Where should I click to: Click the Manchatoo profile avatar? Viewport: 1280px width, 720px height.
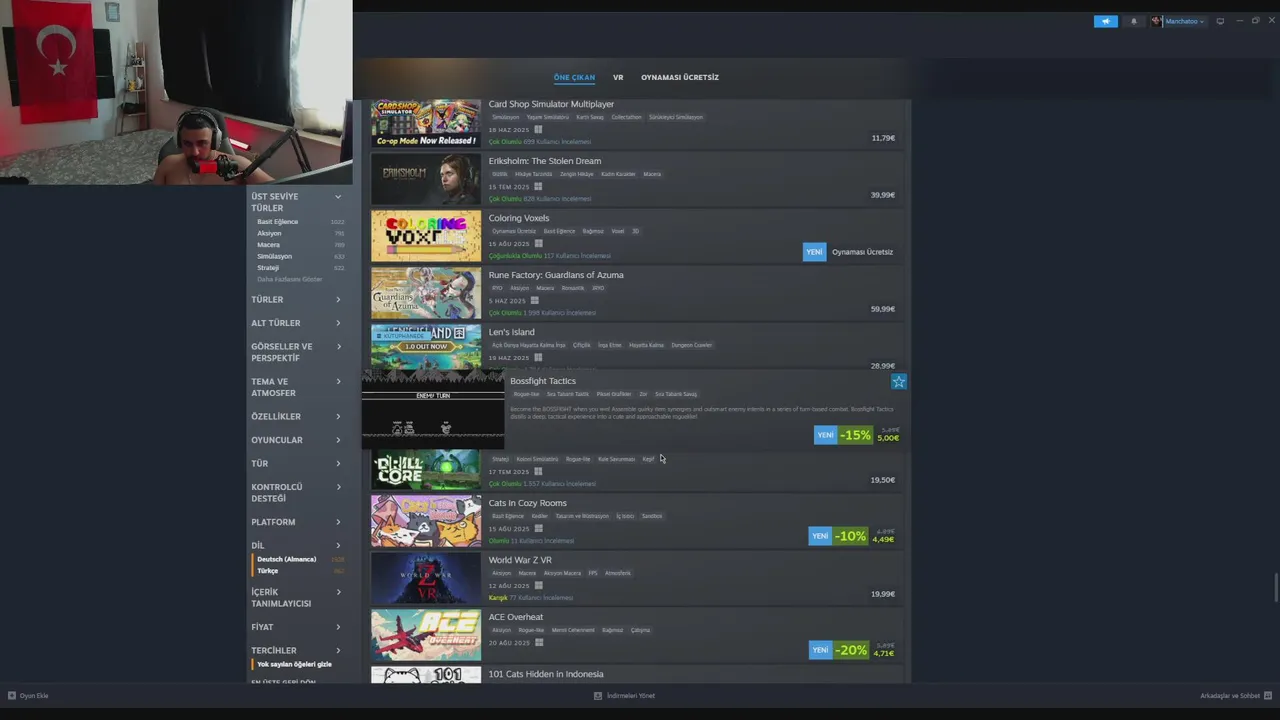1157,21
